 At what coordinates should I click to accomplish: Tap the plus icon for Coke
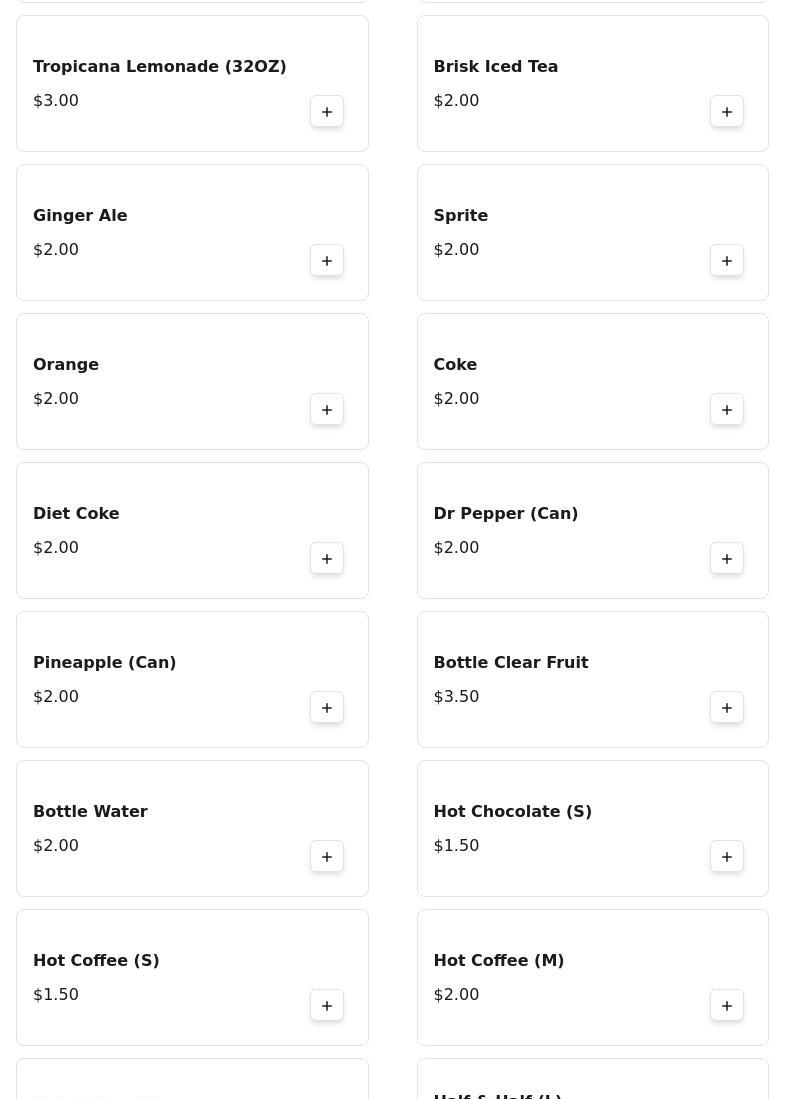(727, 410)
